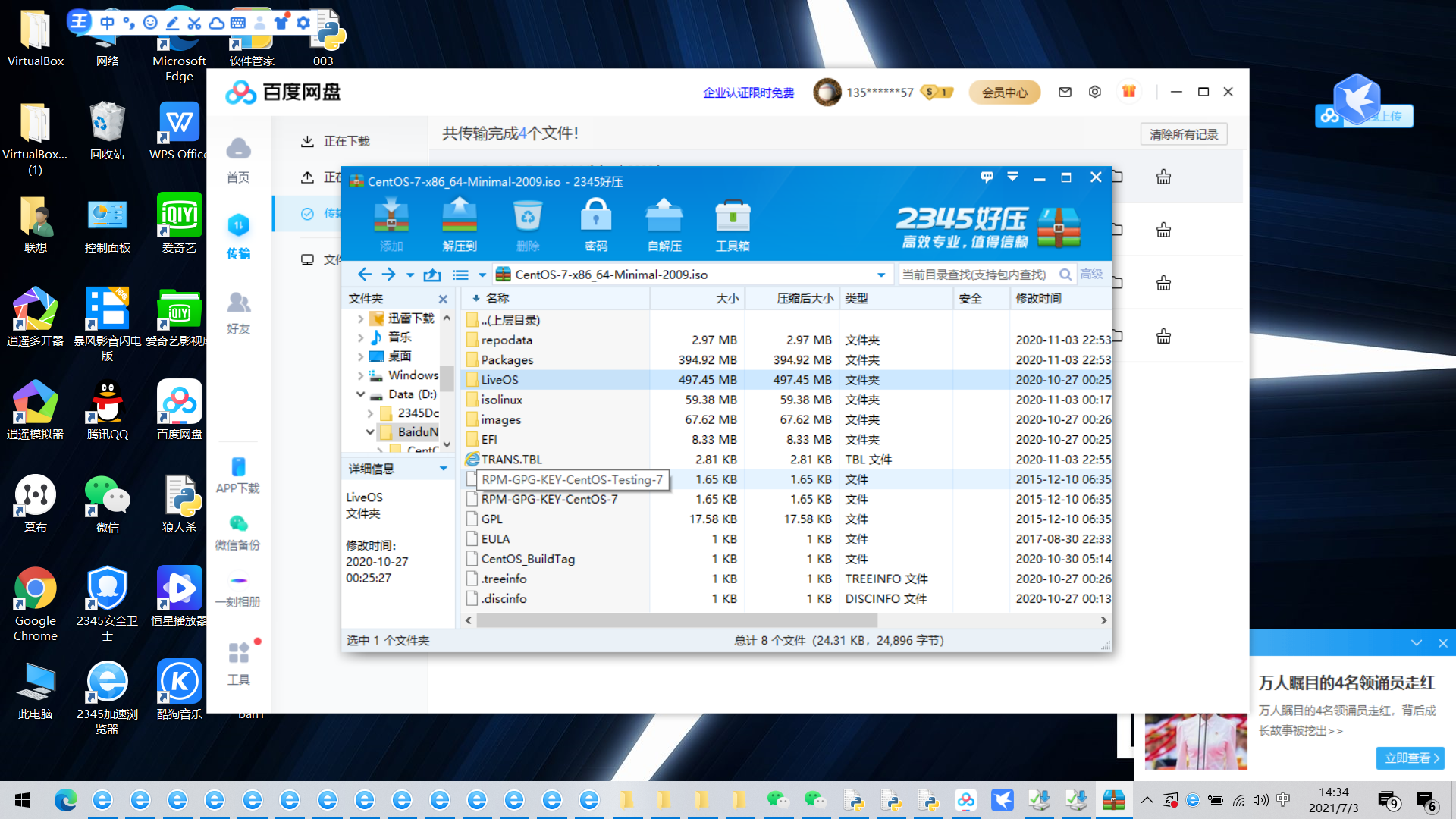Screen dimensions: 1456x819
Task: Click the mail envelope icon in 百度网盘
Action: click(x=1065, y=92)
